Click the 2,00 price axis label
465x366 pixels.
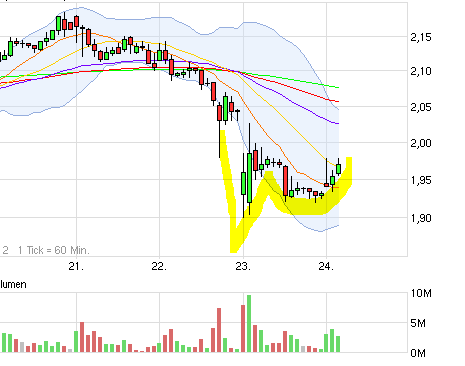[x=421, y=143]
